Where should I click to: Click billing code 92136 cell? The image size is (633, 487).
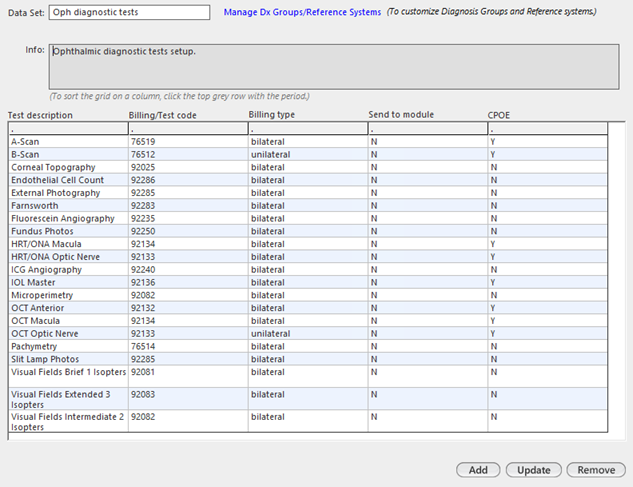point(188,282)
